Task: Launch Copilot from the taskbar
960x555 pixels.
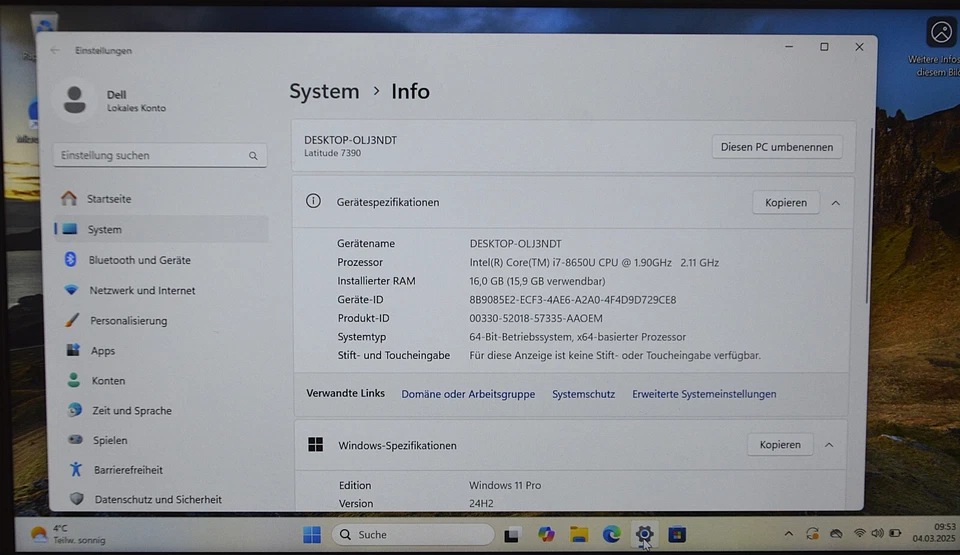Action: 546,534
